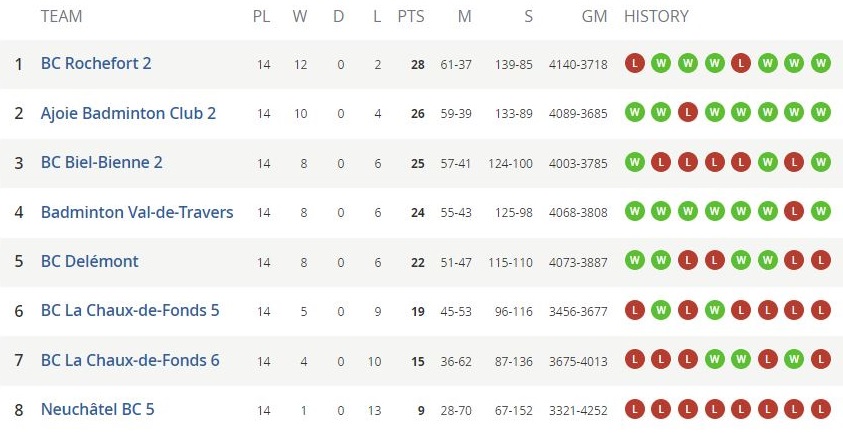Click the last win icon in BC Rochefort 2 history
Viewport: 843px width, 435px height.
[x=820, y=63]
